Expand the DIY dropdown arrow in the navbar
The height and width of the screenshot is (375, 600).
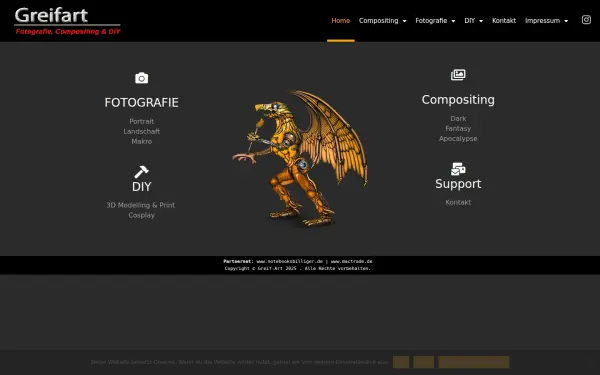point(481,21)
